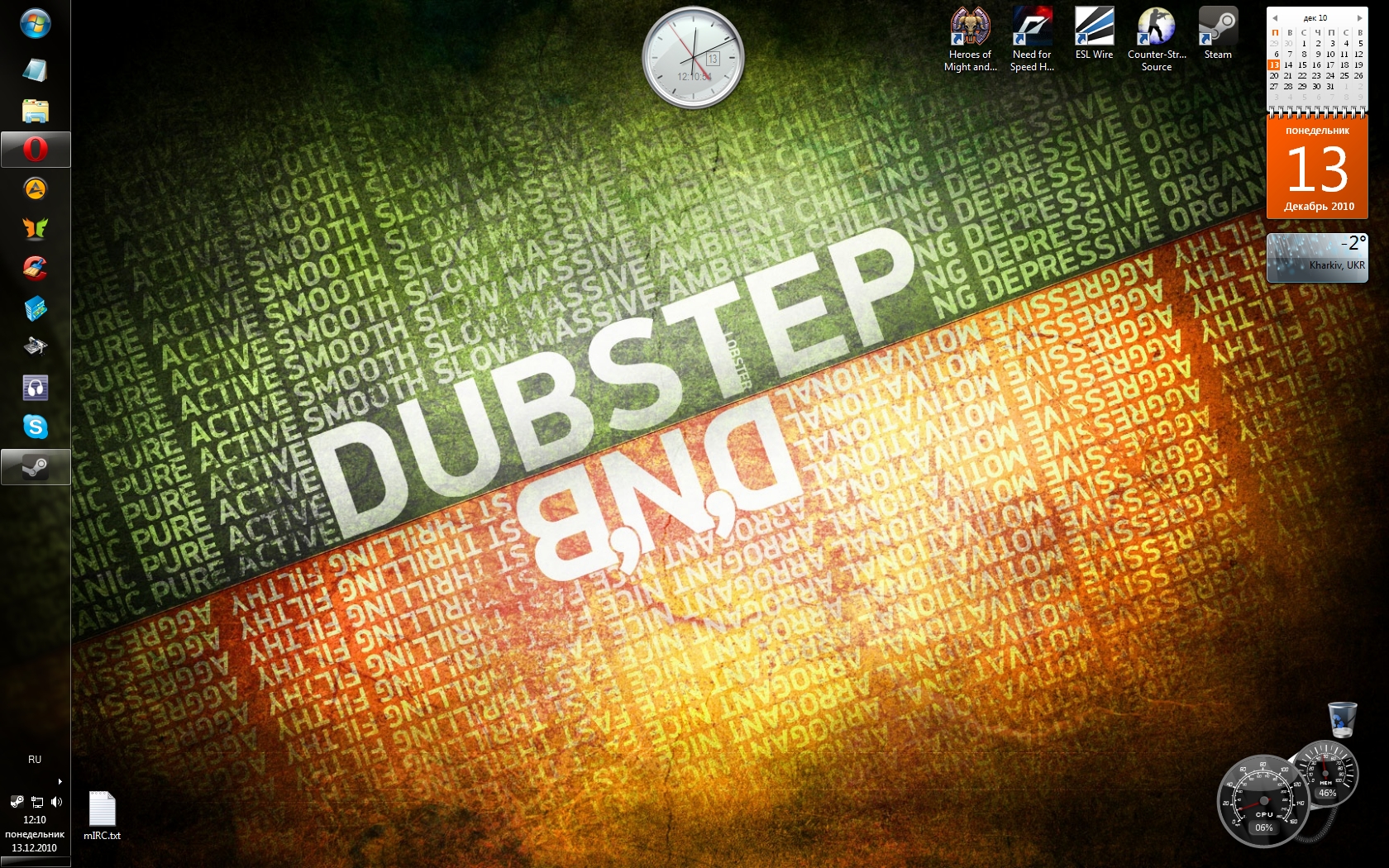Launch CCleaner from the taskbar

pyautogui.click(x=35, y=268)
